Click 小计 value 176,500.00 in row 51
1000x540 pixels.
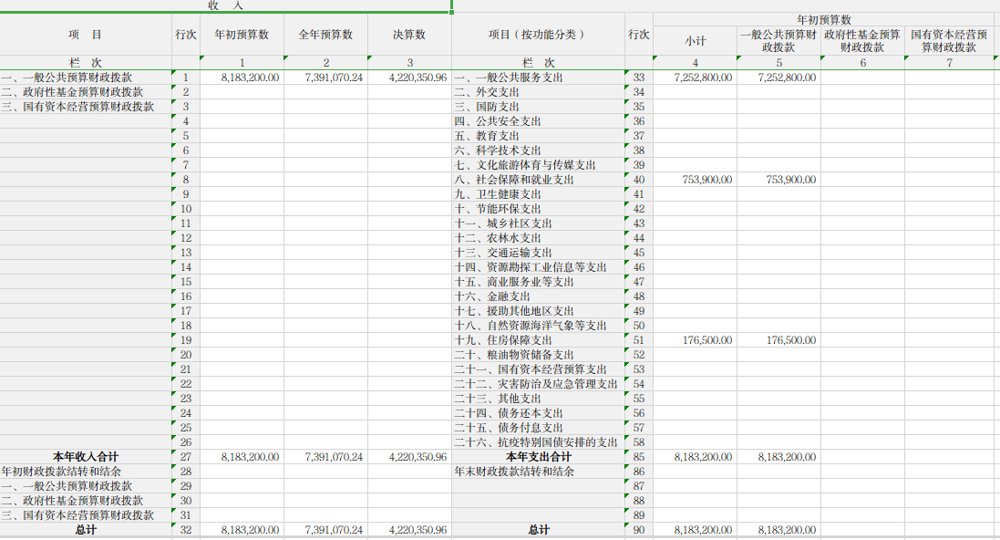coord(695,340)
